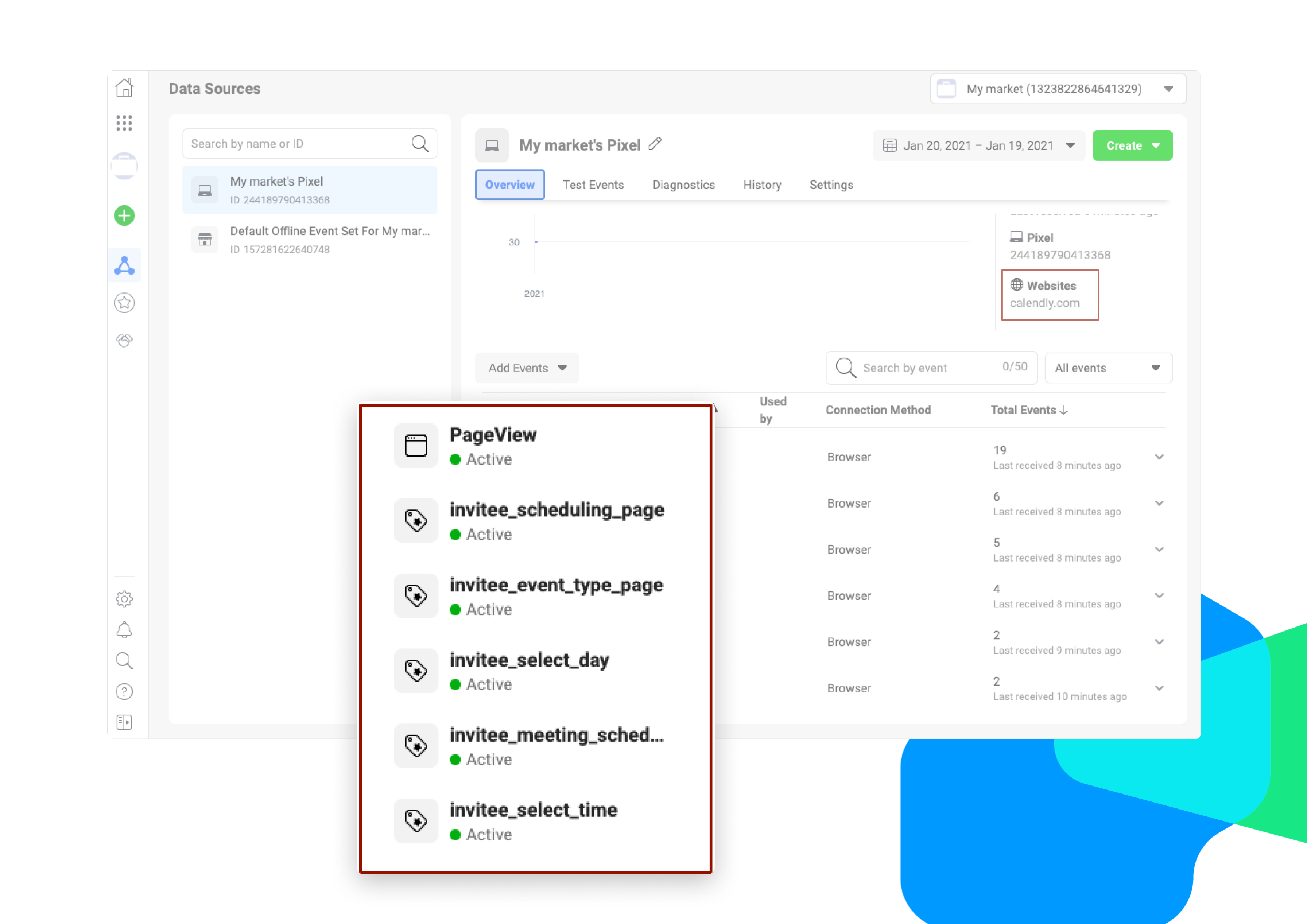
Task: Open the My market account selector
Action: (1057, 89)
